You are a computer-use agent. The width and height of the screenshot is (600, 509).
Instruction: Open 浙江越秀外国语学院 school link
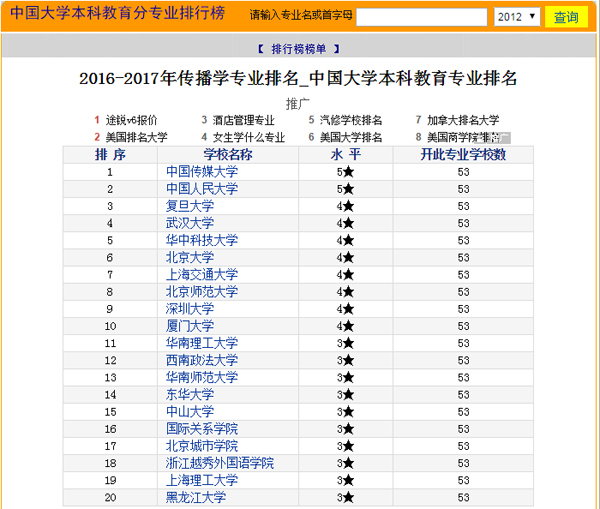click(220, 463)
